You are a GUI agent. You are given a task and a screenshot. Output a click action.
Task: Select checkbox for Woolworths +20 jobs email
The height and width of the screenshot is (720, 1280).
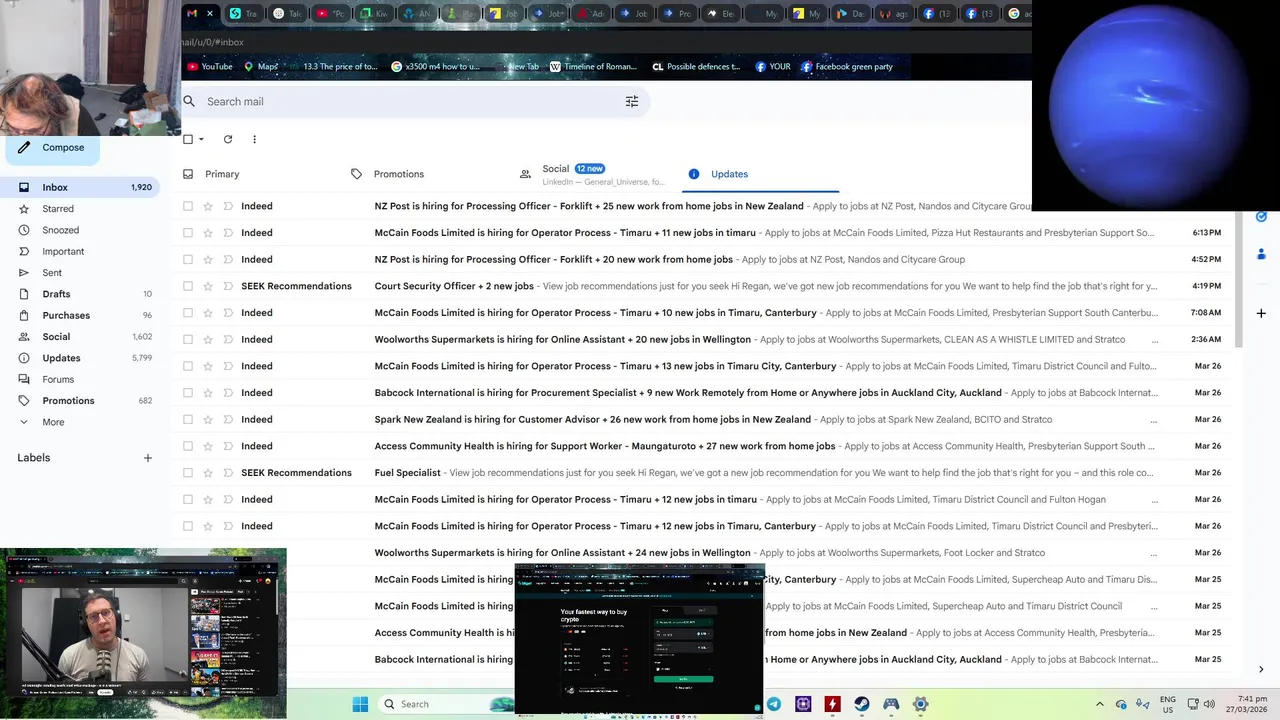[188, 339]
